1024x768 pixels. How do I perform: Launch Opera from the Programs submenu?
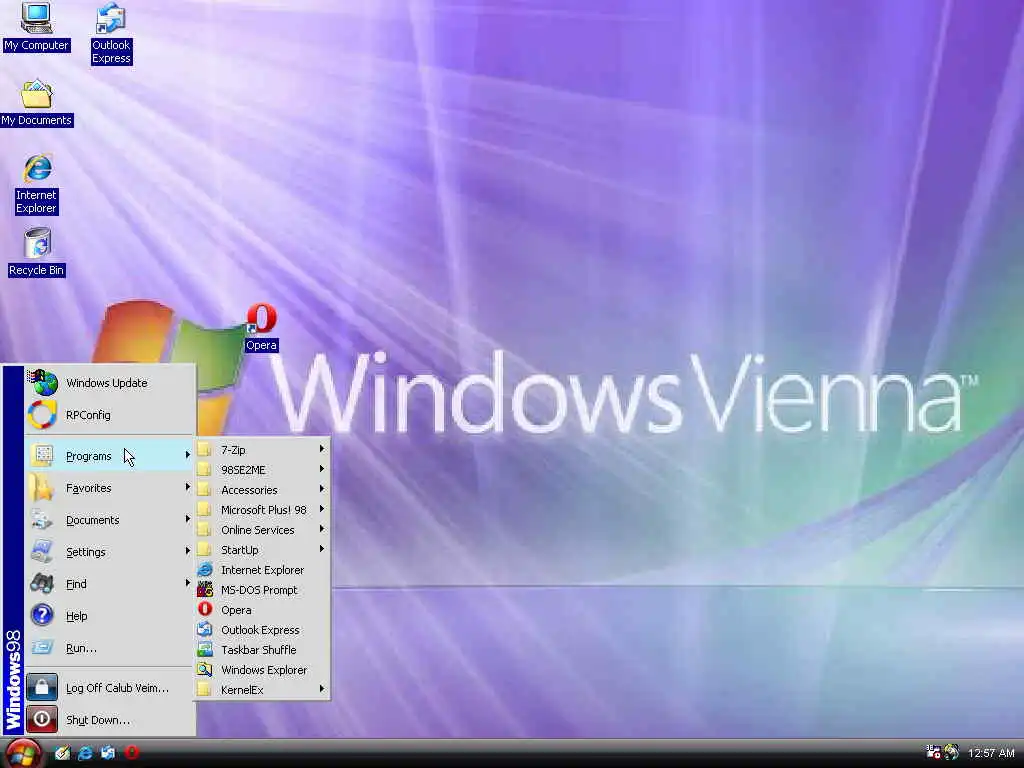click(262, 610)
